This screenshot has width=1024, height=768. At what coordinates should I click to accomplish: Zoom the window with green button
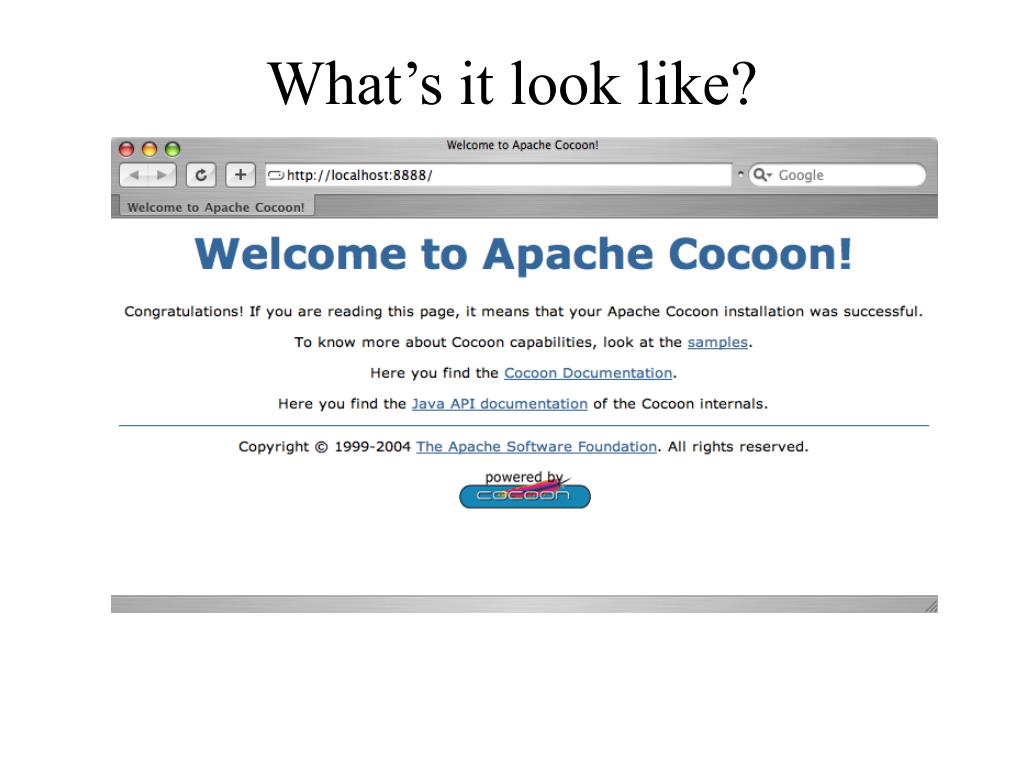[172, 149]
